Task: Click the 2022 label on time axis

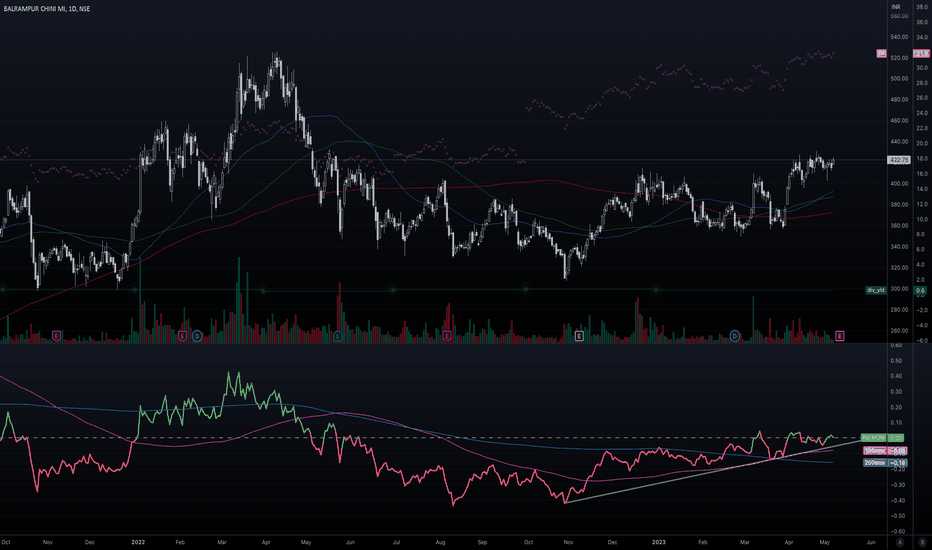Action: pos(138,542)
